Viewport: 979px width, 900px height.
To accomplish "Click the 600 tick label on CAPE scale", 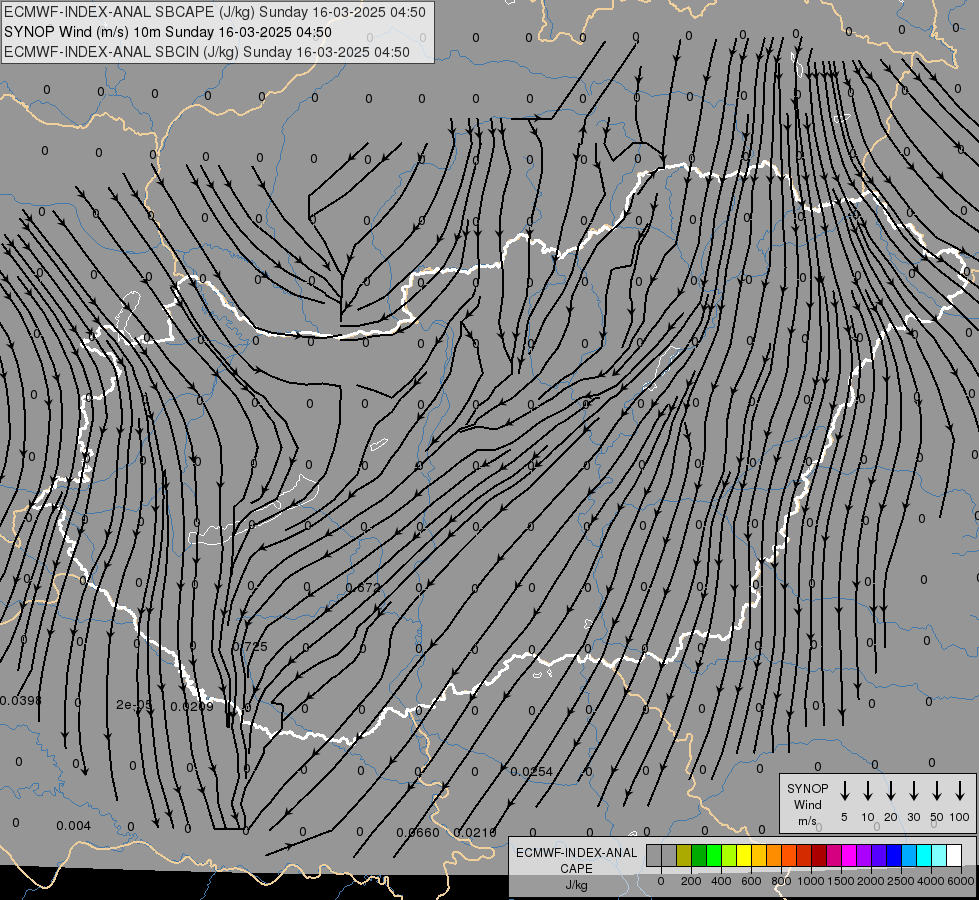I will [751, 881].
